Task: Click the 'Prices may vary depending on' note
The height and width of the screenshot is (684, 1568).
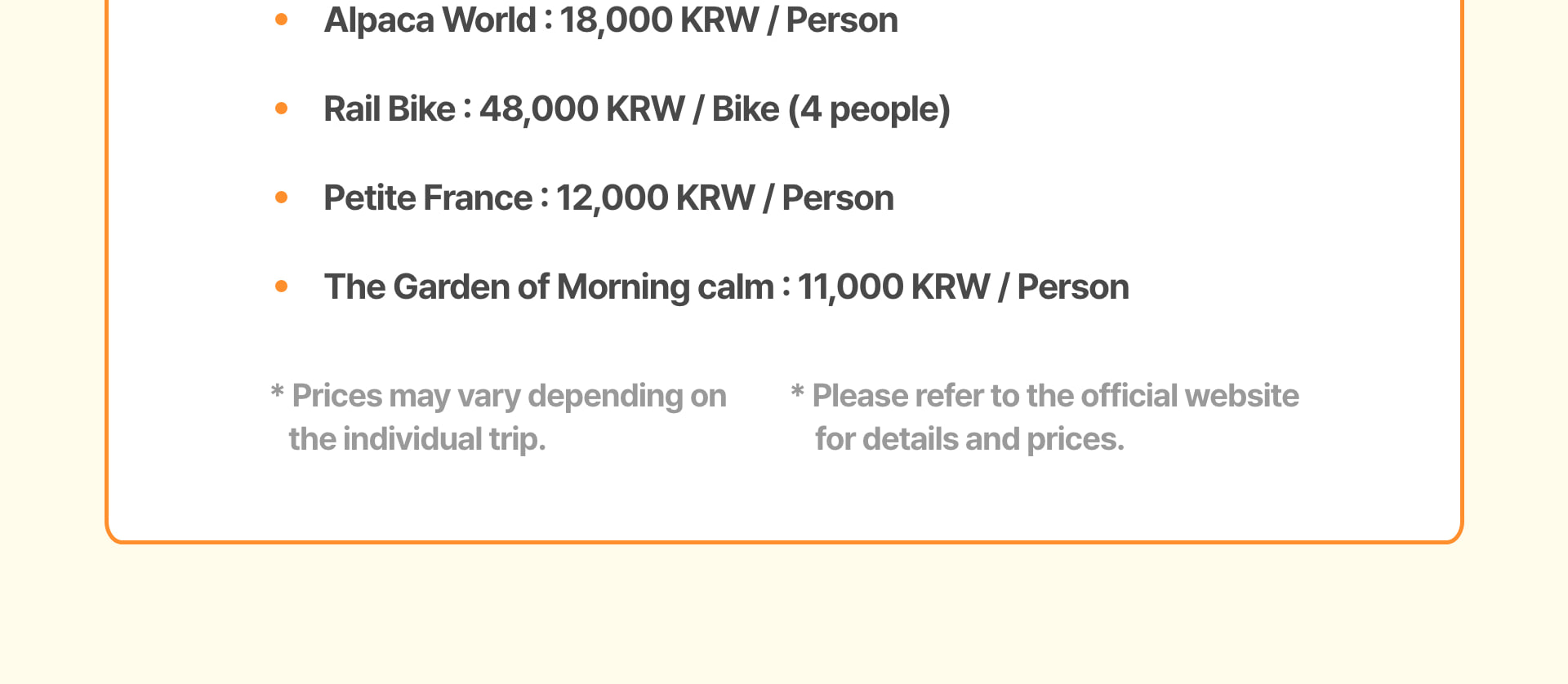Action: click(x=509, y=396)
